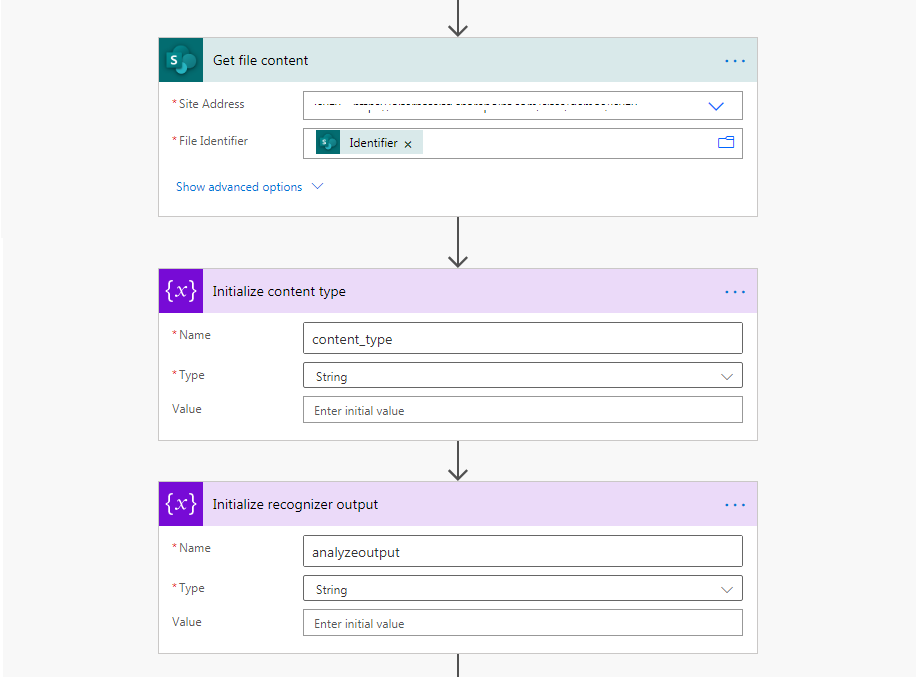Expand the Site Address dropdown

pos(716,106)
